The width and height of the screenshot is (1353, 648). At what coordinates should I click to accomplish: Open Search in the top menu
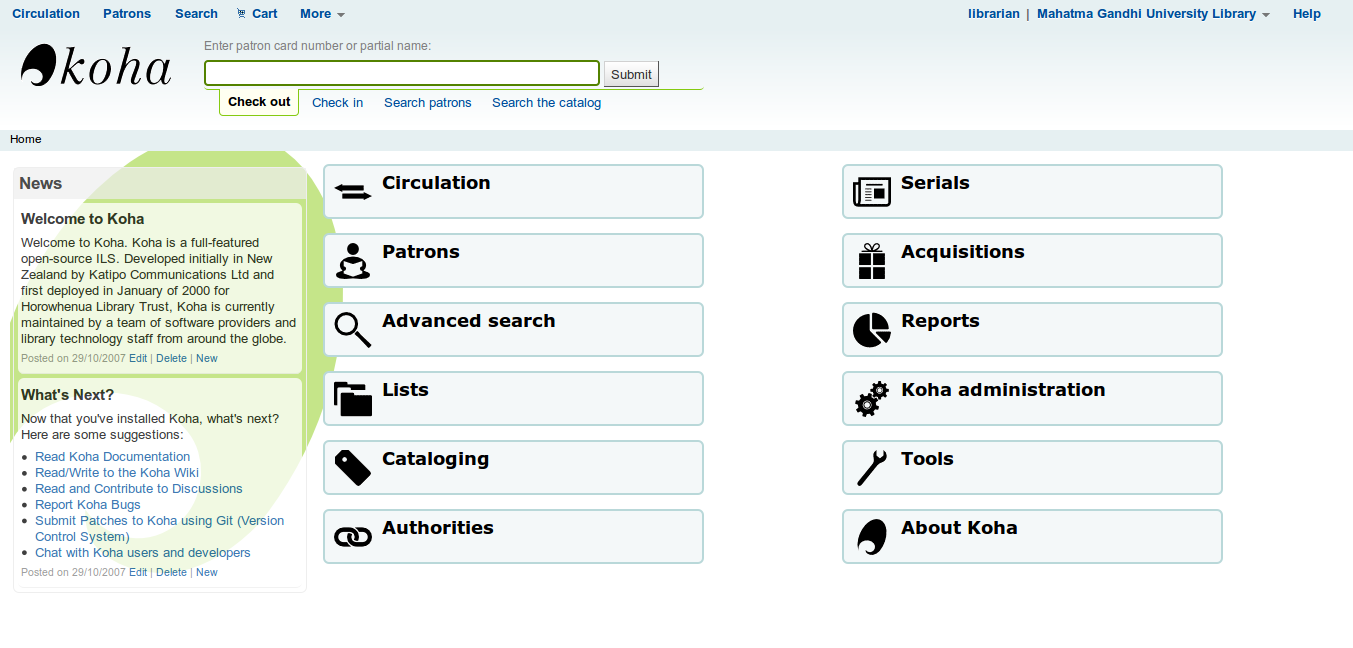click(196, 13)
